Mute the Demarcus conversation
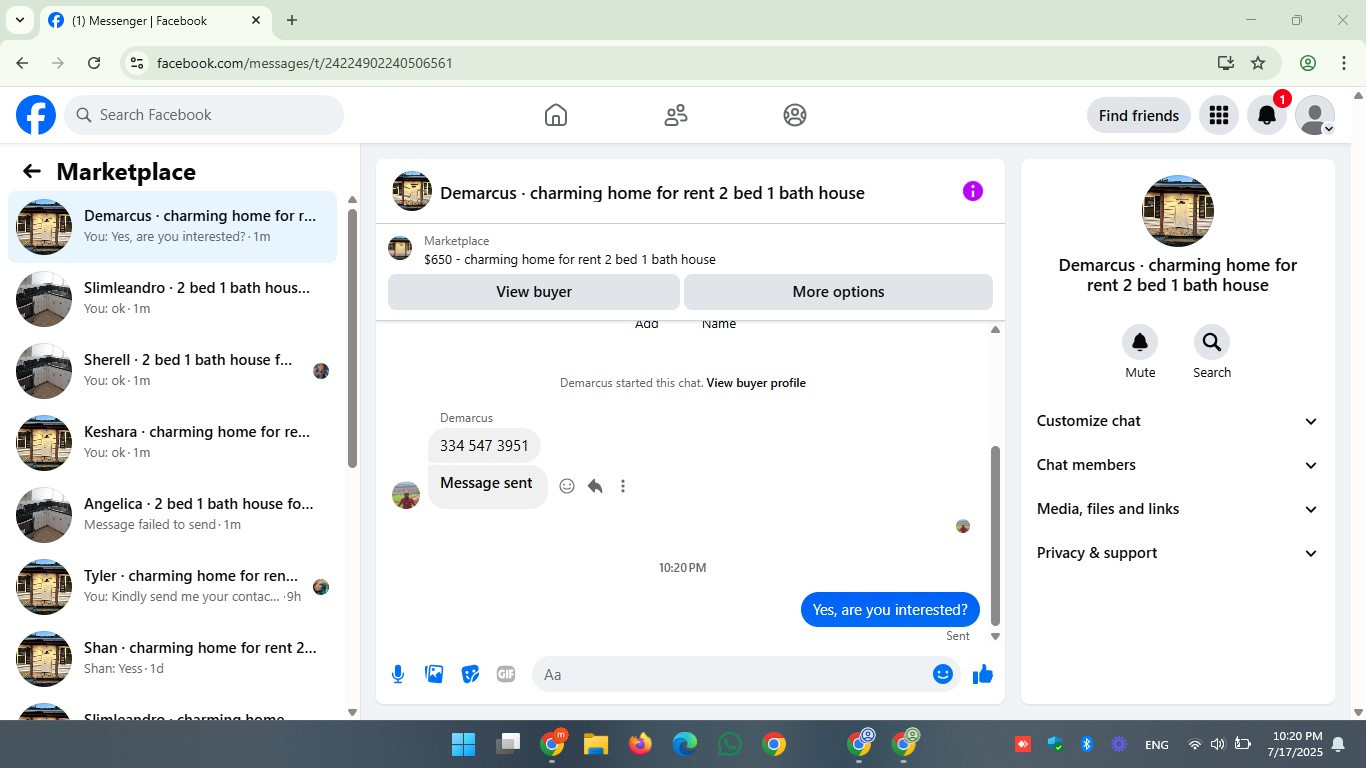The height and width of the screenshot is (768, 1366). click(x=1140, y=343)
